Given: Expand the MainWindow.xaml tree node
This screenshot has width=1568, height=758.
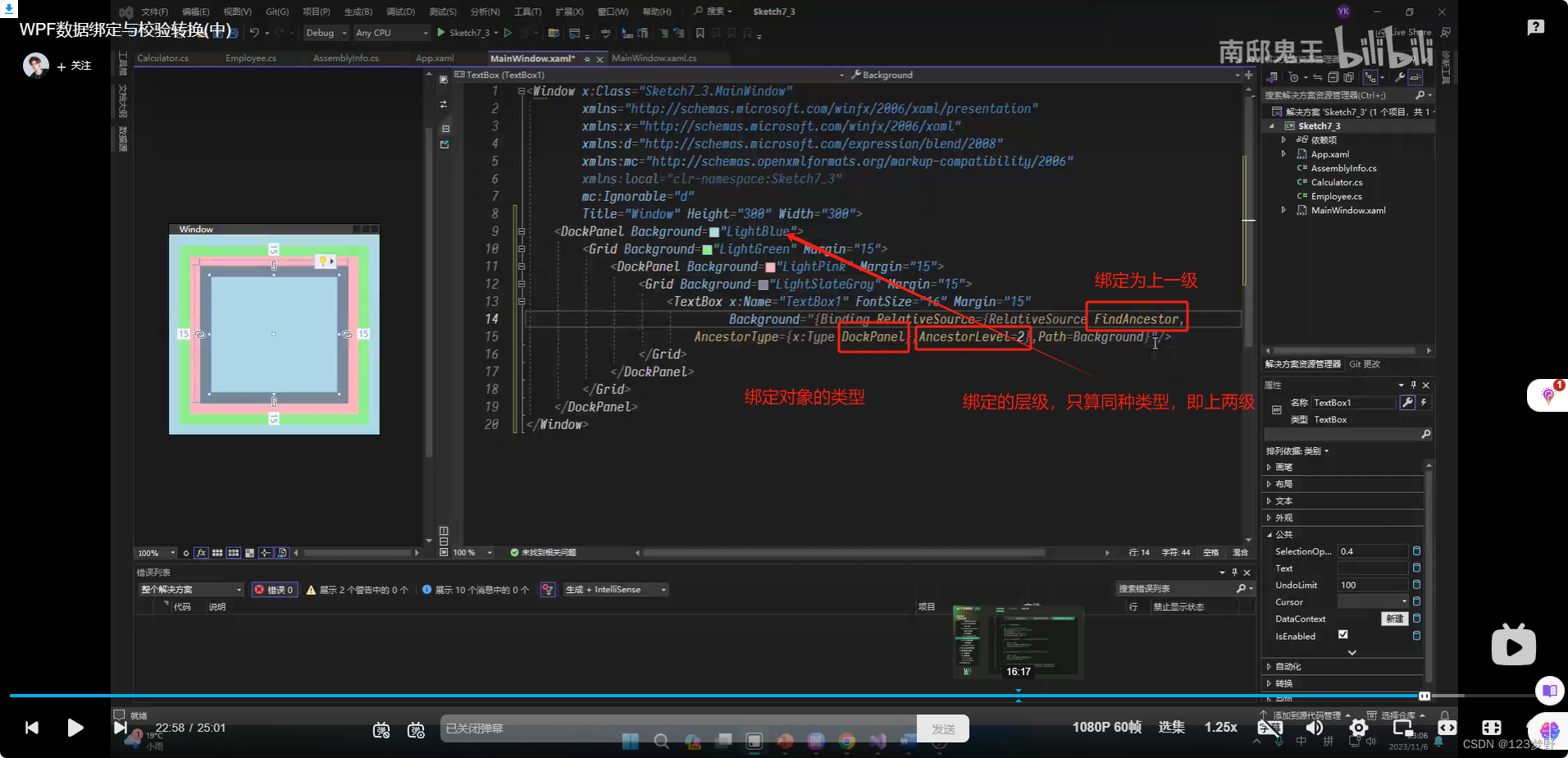Looking at the screenshot, I should (x=1283, y=211).
